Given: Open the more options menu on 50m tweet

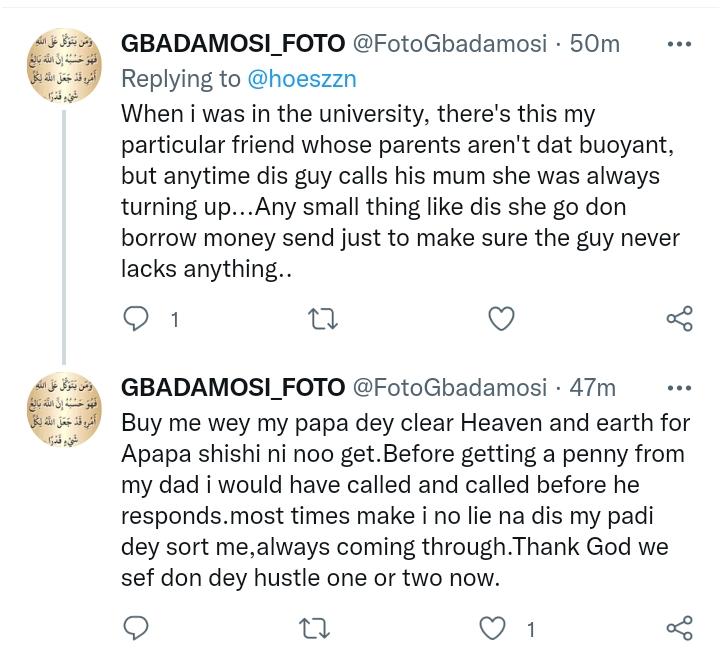Looking at the screenshot, I should point(679,44).
